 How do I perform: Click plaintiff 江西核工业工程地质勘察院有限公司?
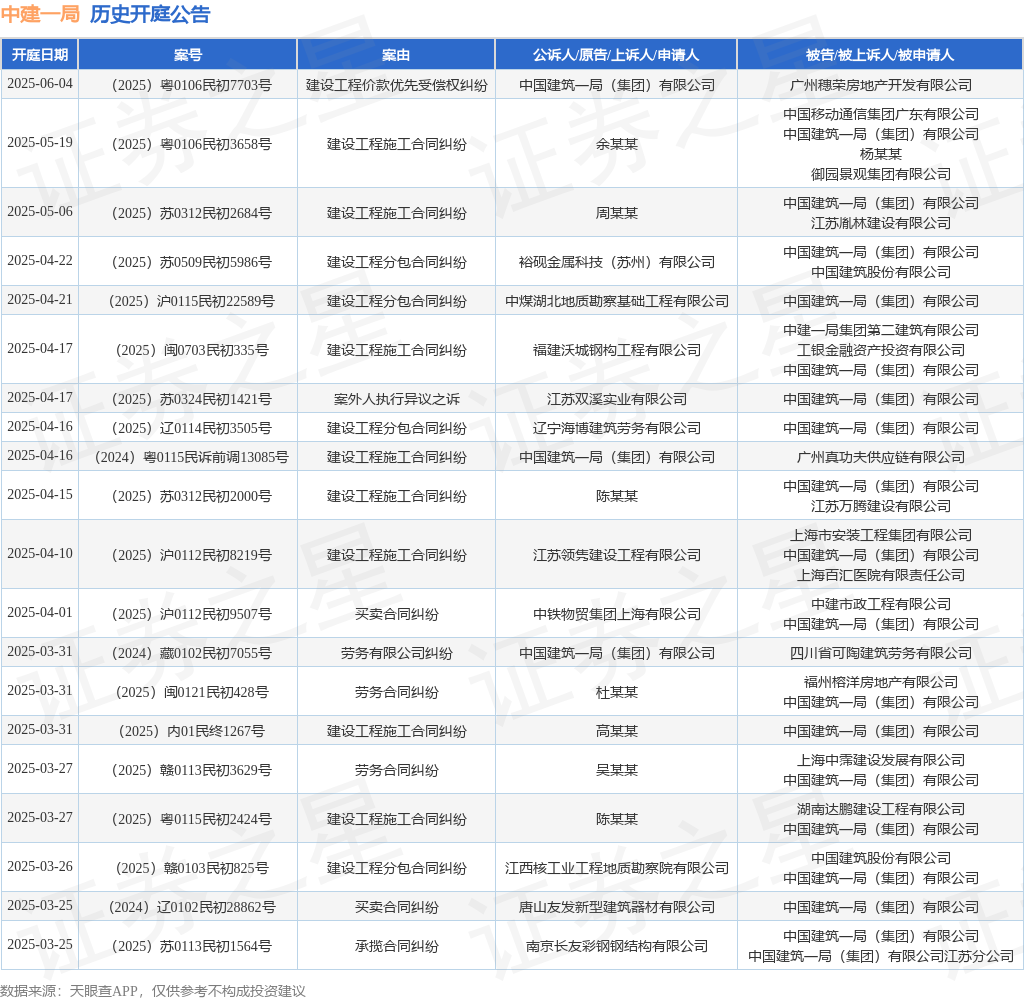616,869
